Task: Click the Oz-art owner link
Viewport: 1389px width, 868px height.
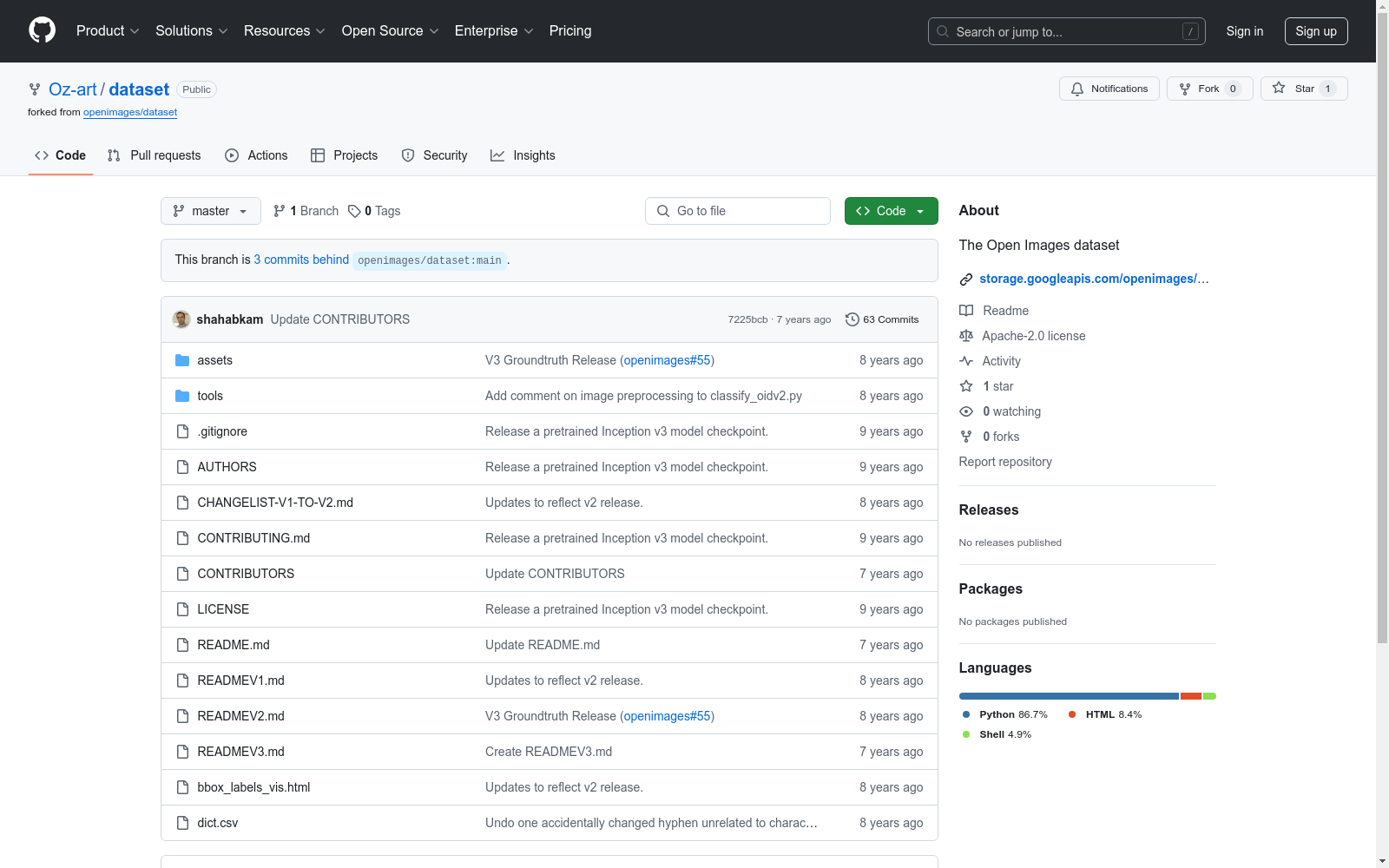Action: 73,89
